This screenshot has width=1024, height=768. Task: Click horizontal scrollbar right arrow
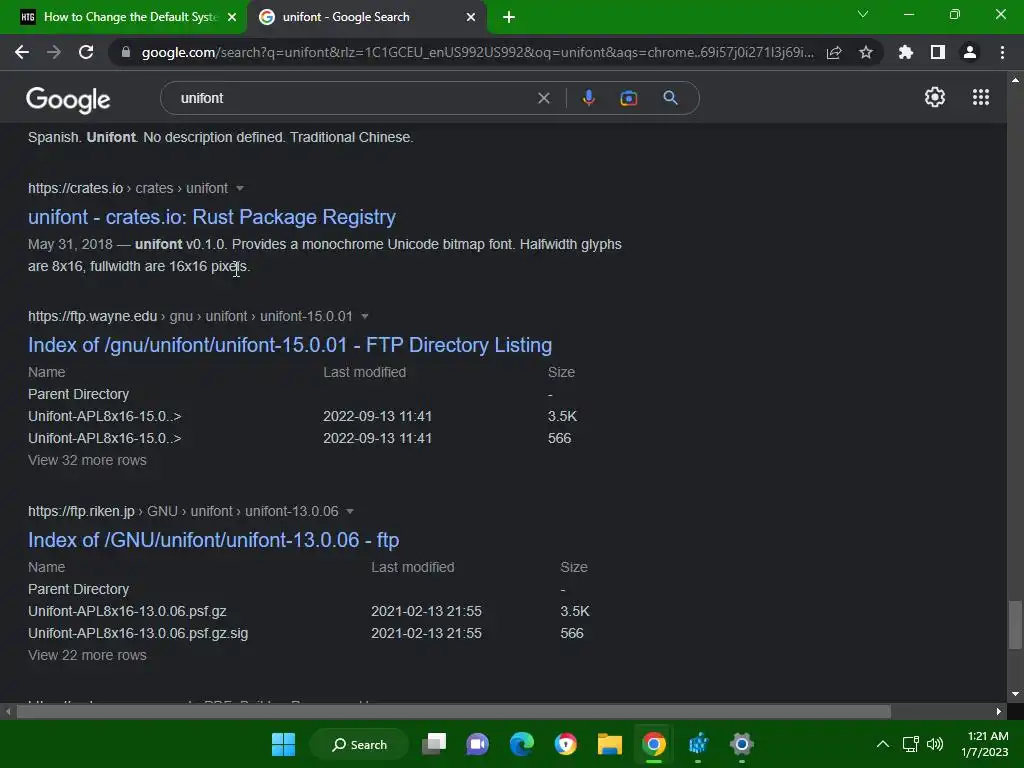click(999, 711)
